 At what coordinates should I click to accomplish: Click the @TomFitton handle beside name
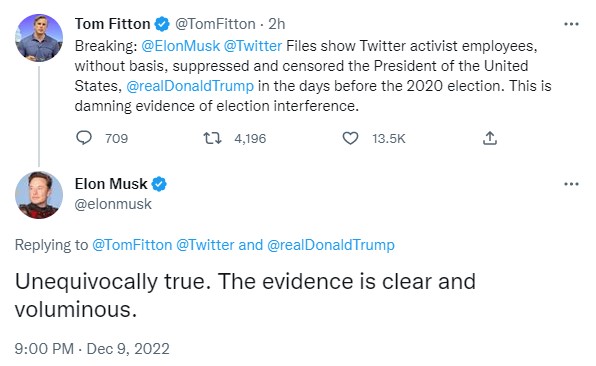click(215, 24)
